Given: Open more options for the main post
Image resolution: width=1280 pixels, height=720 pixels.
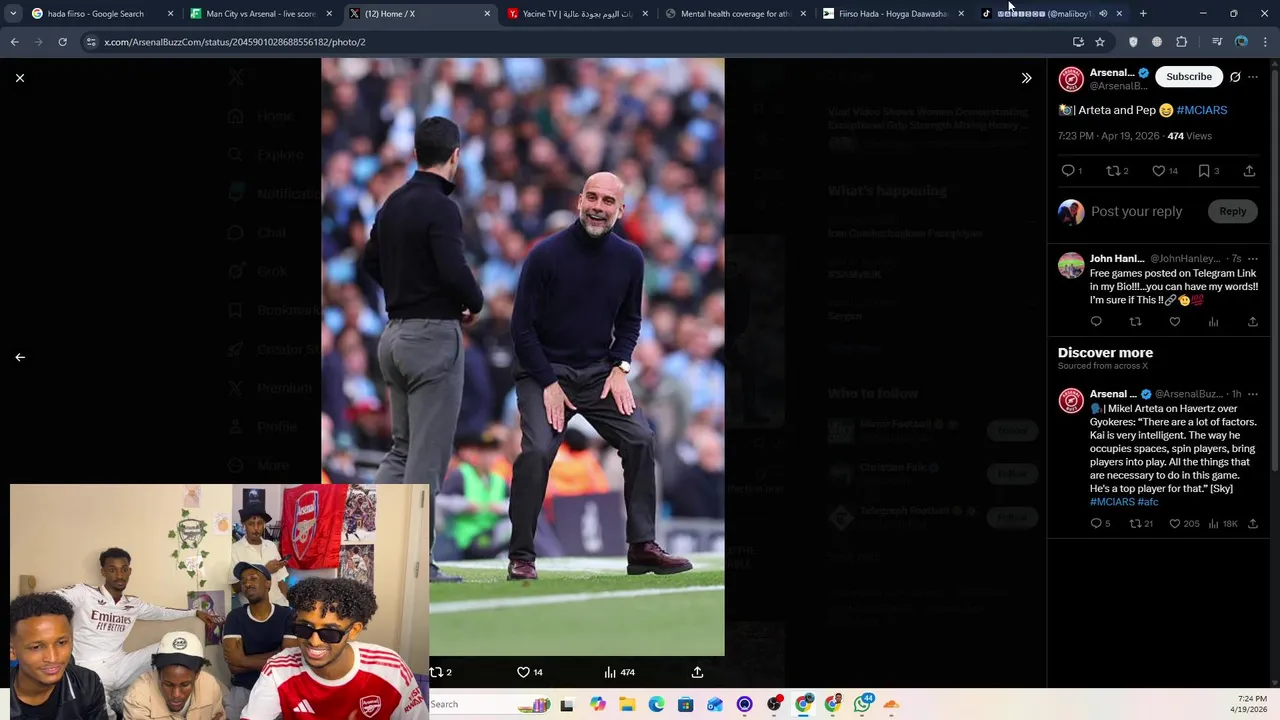Looking at the screenshot, I should pyautogui.click(x=1253, y=77).
